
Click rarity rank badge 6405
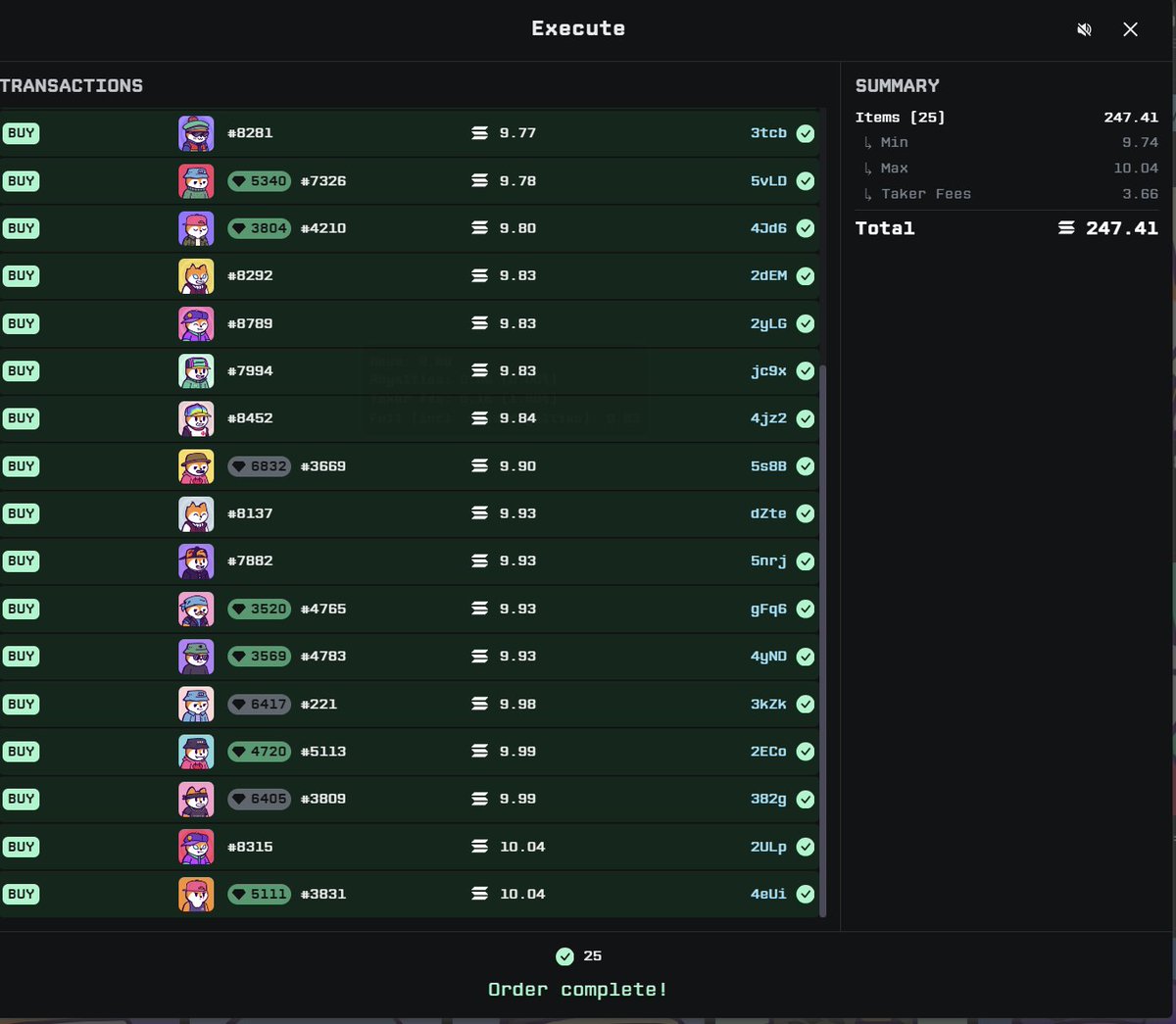(259, 799)
